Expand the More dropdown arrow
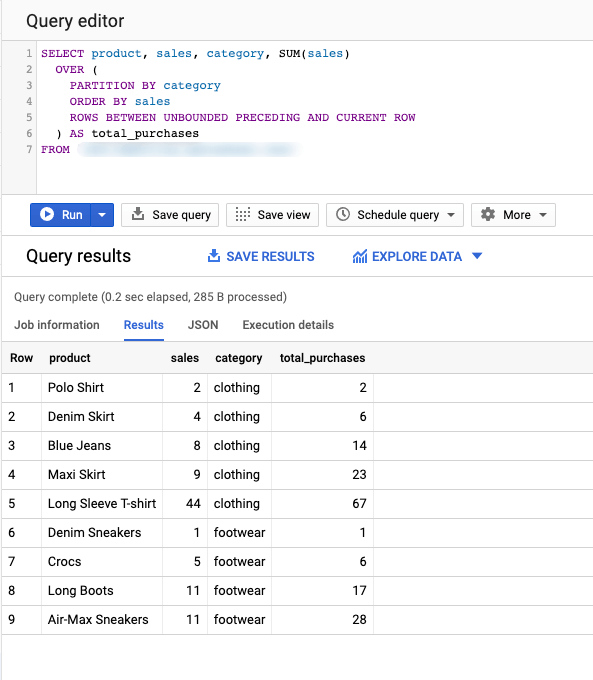This screenshot has width=593, height=680. click(543, 215)
